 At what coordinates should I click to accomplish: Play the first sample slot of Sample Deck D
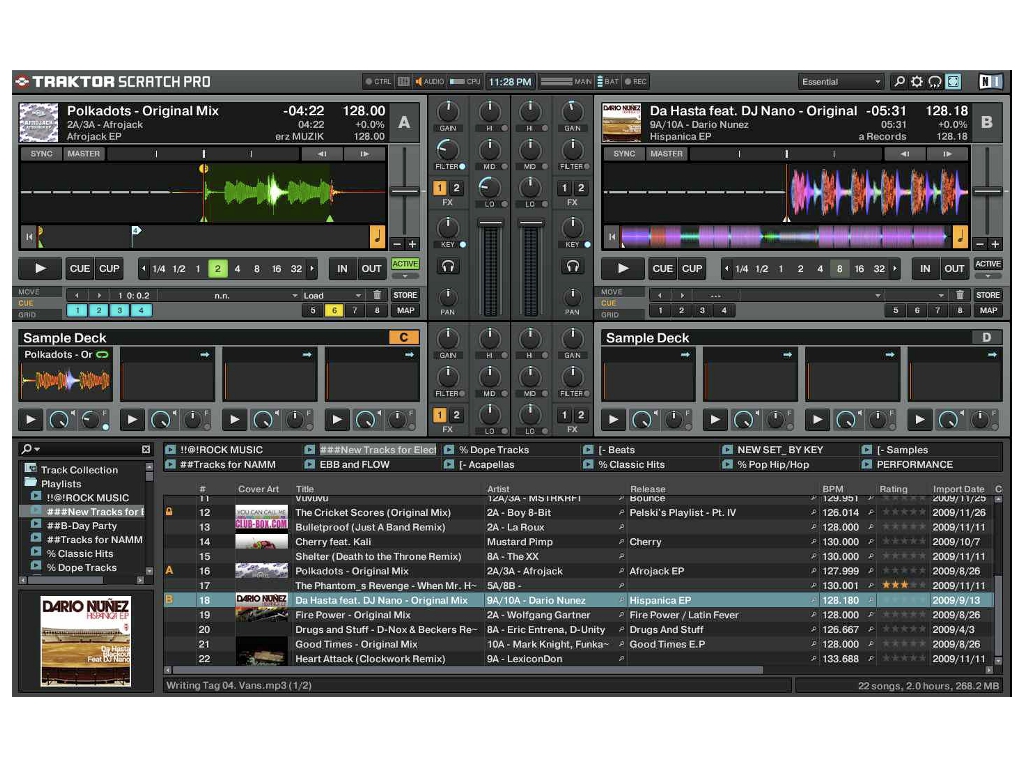pyautogui.click(x=613, y=419)
